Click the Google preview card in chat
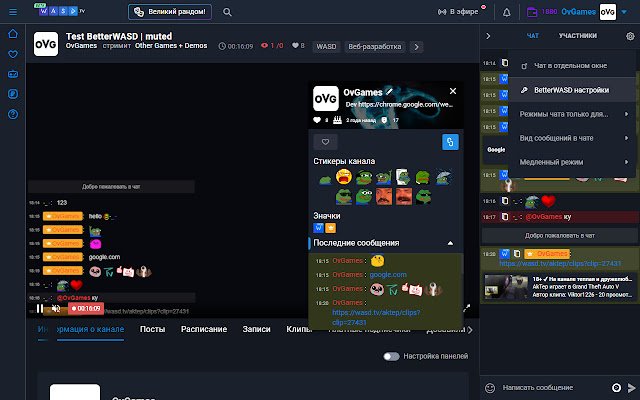640x400 pixels. [x=495, y=150]
